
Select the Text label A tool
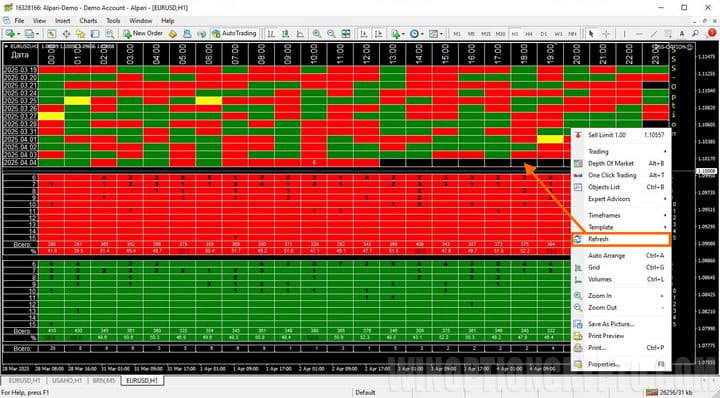682,34
